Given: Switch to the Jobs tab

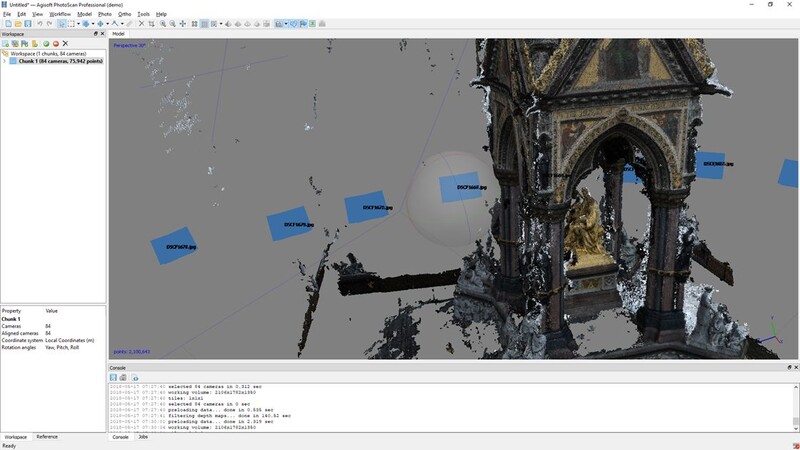Looking at the screenshot, I should (x=143, y=437).
